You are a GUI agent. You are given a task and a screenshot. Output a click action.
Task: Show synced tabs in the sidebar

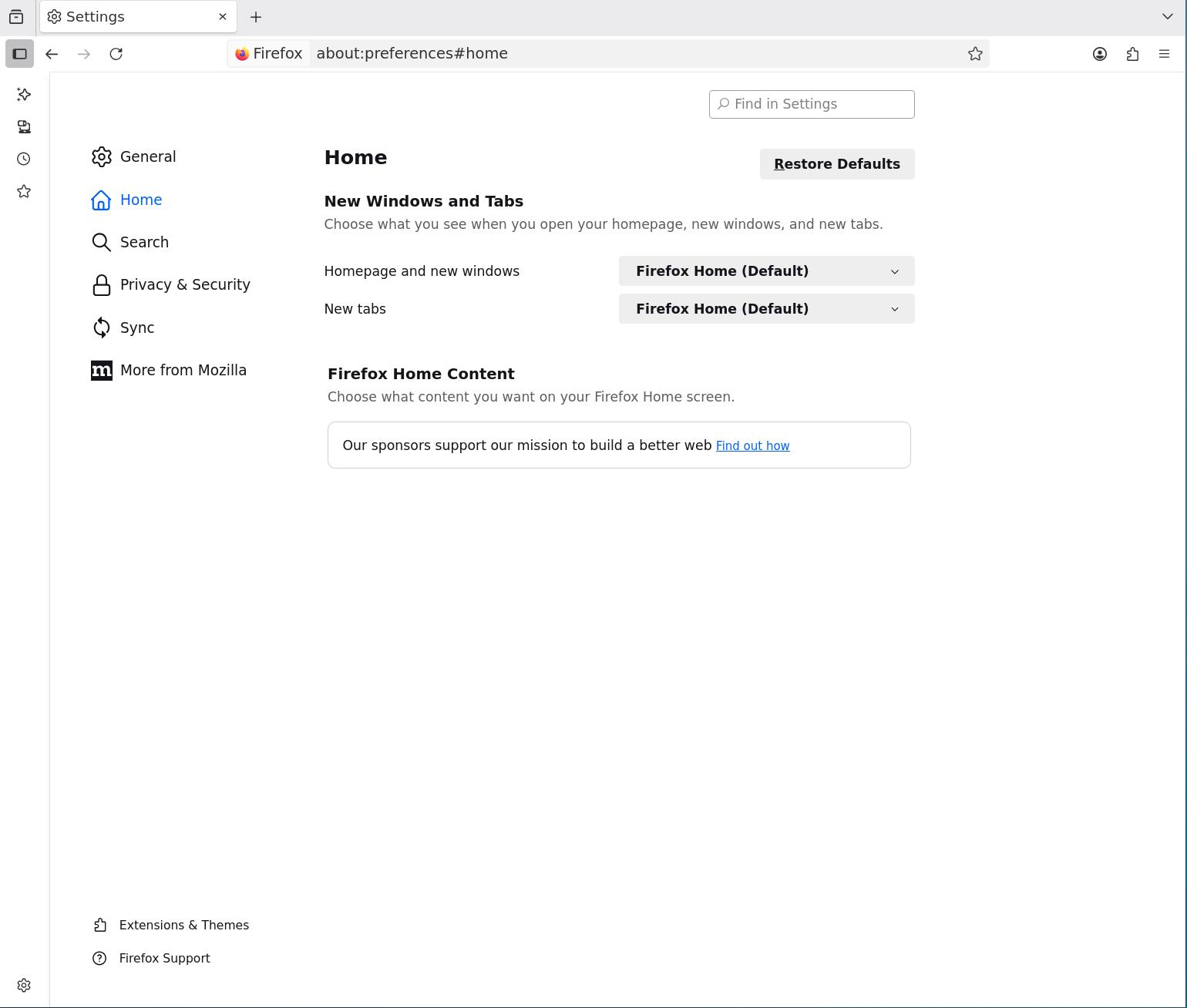click(24, 127)
